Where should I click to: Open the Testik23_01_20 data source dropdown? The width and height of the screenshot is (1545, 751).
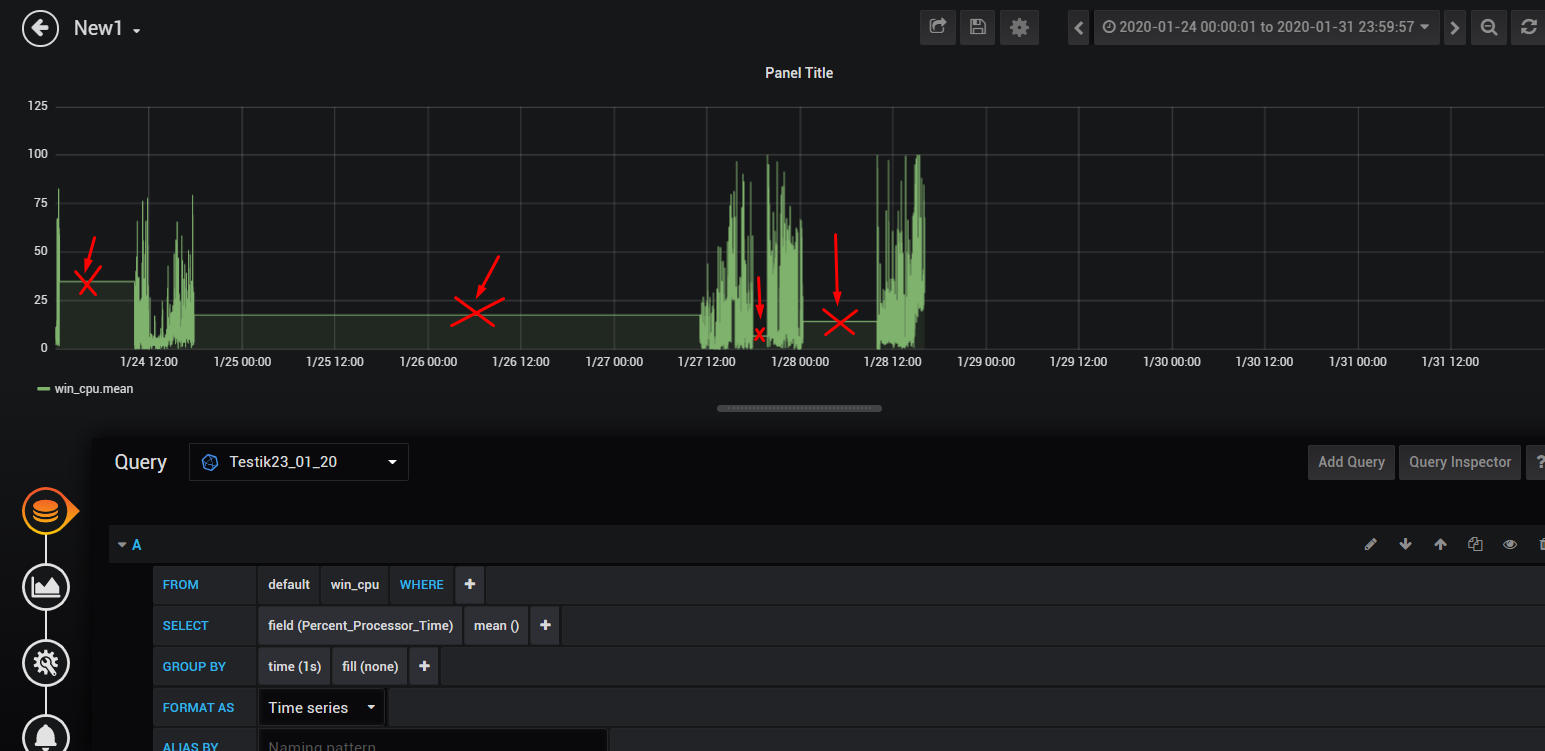[x=299, y=462]
